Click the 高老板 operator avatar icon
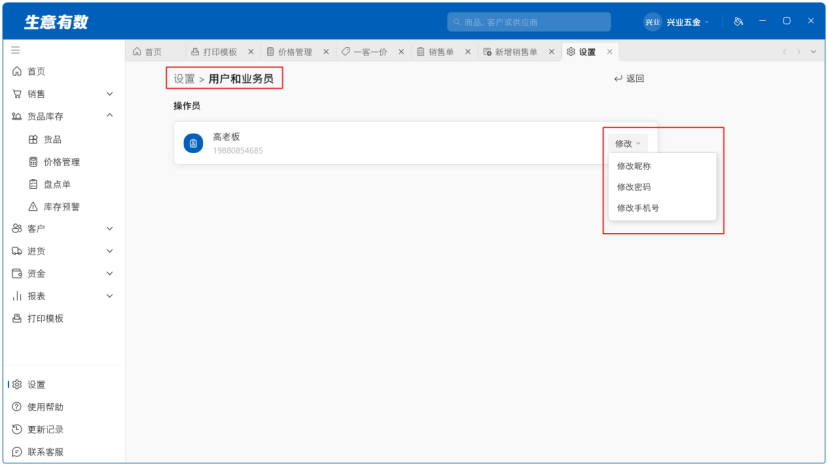Screen dimensions: 828x466 (193, 143)
